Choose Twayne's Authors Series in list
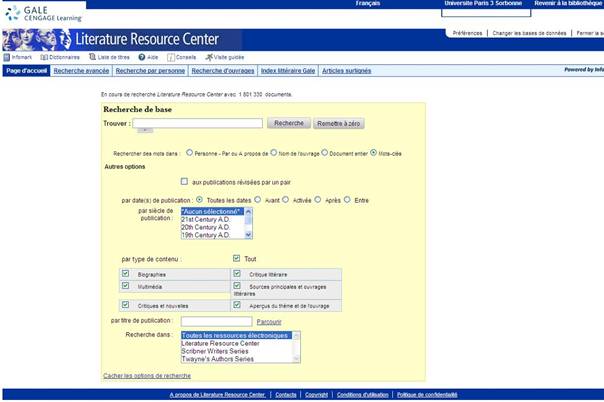The image size is (604, 402). 237,359
